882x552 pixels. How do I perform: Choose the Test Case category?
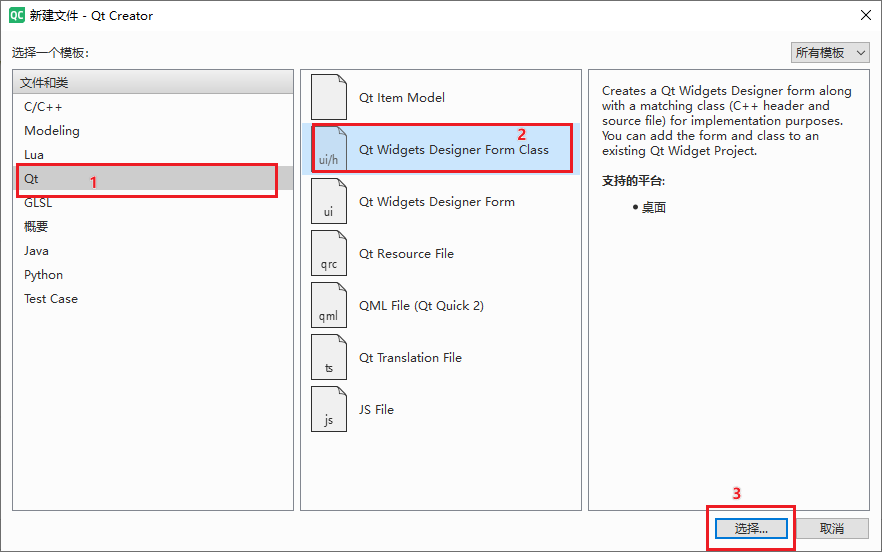pyautogui.click(x=153, y=299)
